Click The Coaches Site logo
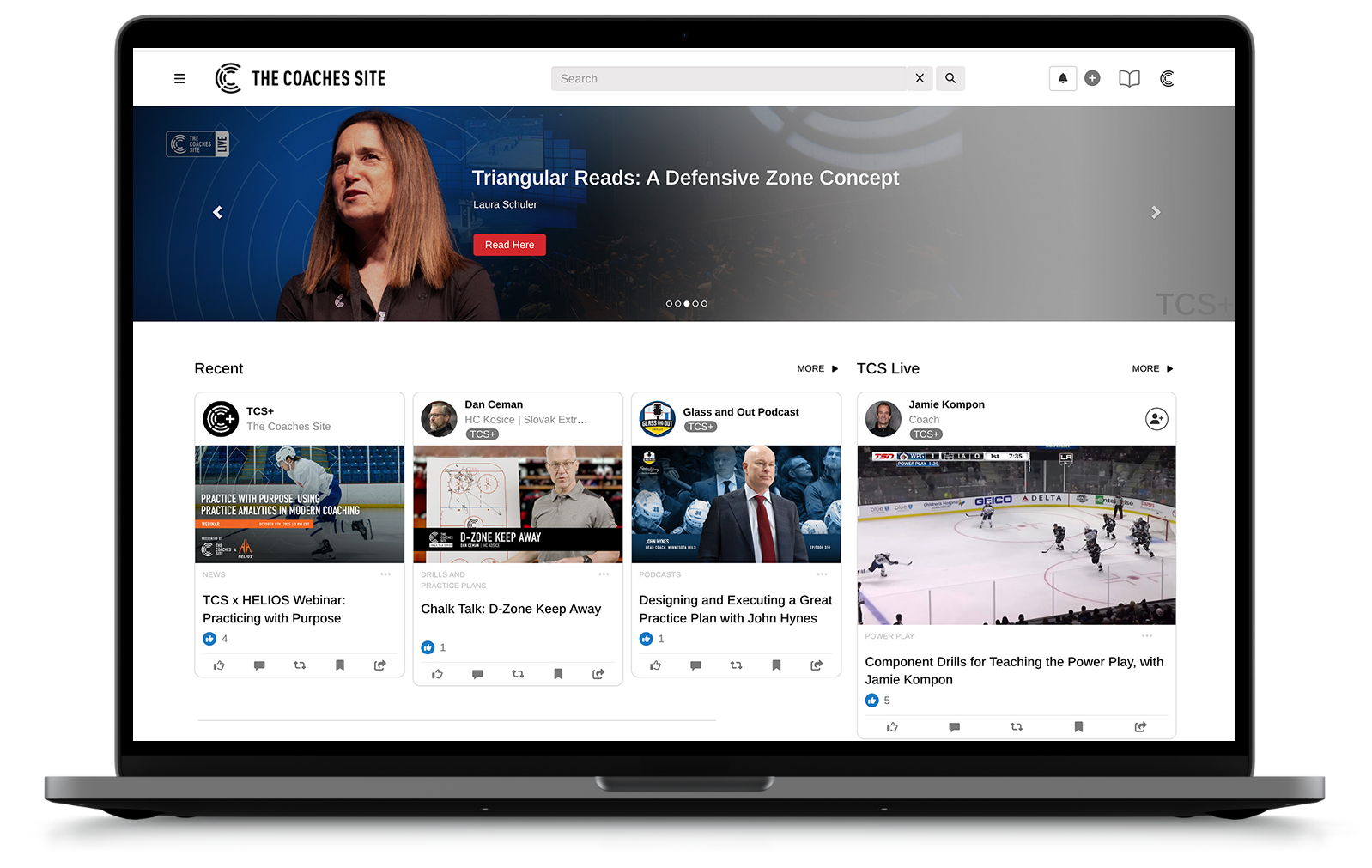Viewport: 1372px width, 868px height. point(300,78)
